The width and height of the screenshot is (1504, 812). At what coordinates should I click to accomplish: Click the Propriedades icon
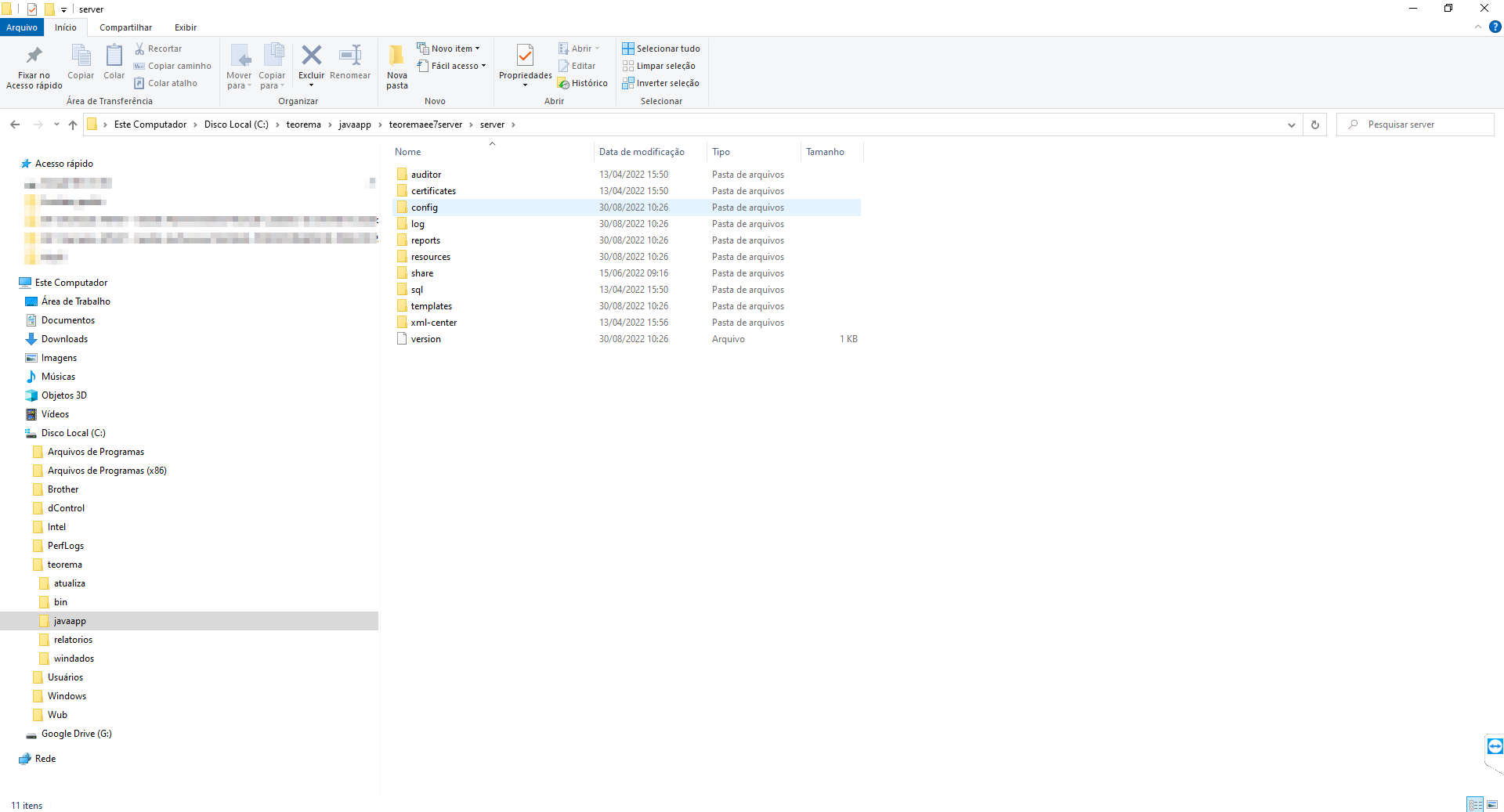pyautogui.click(x=526, y=55)
